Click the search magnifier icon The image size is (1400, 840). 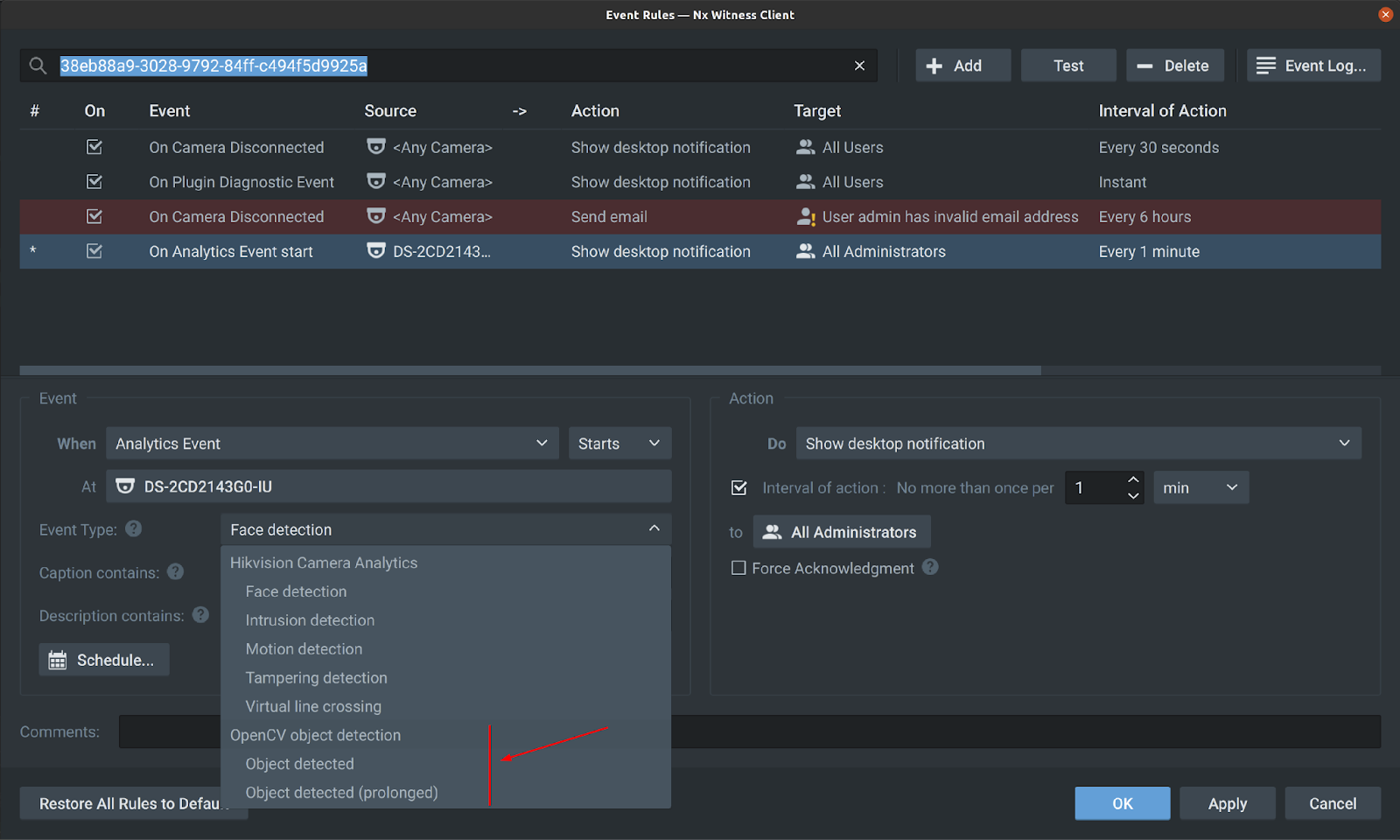point(38,66)
